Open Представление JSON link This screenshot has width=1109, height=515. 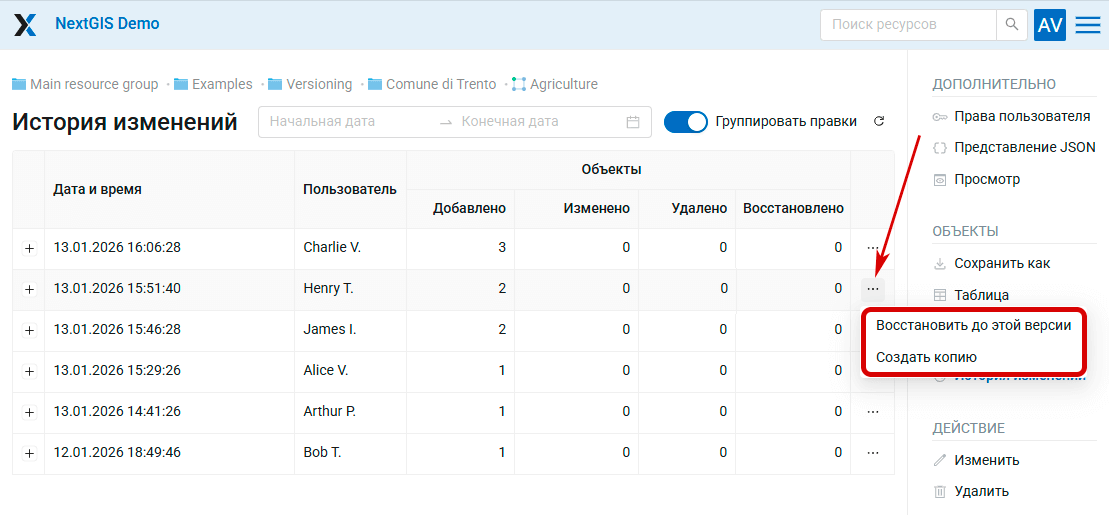click(x=1024, y=147)
